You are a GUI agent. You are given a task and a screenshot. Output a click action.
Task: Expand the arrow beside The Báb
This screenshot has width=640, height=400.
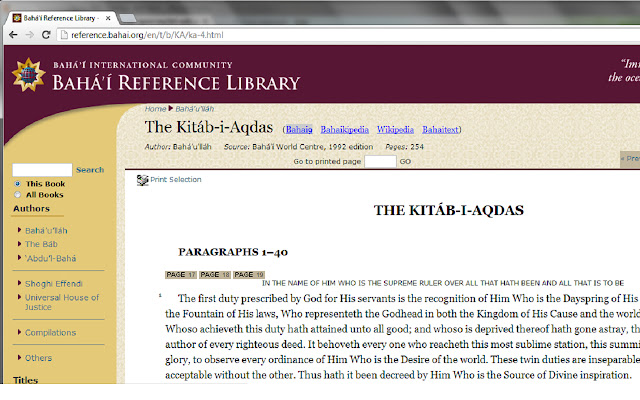coord(19,244)
